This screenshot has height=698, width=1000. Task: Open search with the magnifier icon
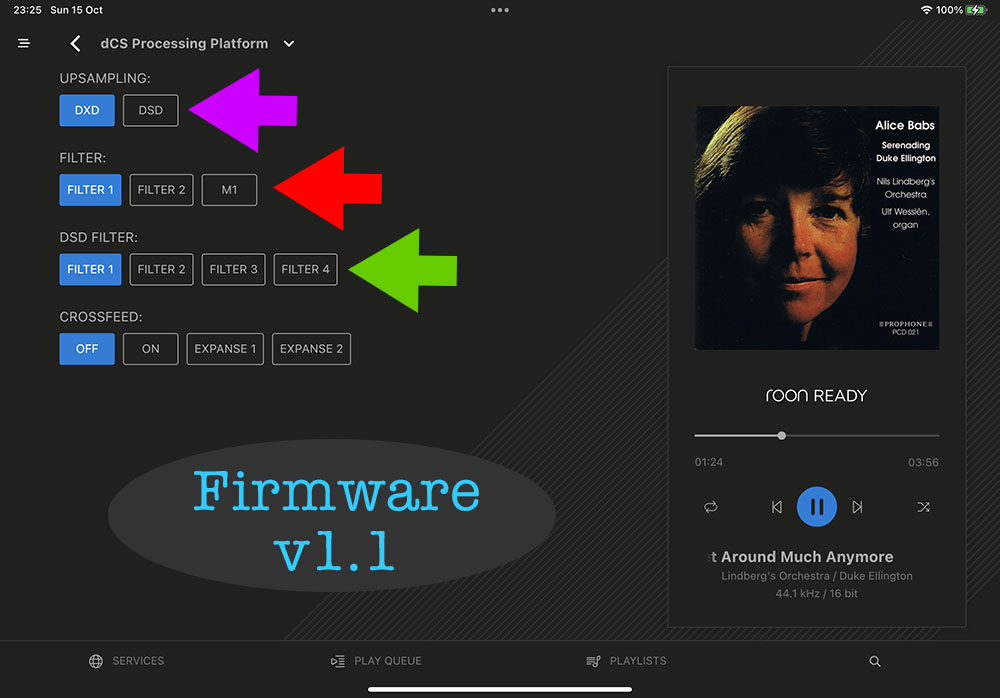(875, 661)
